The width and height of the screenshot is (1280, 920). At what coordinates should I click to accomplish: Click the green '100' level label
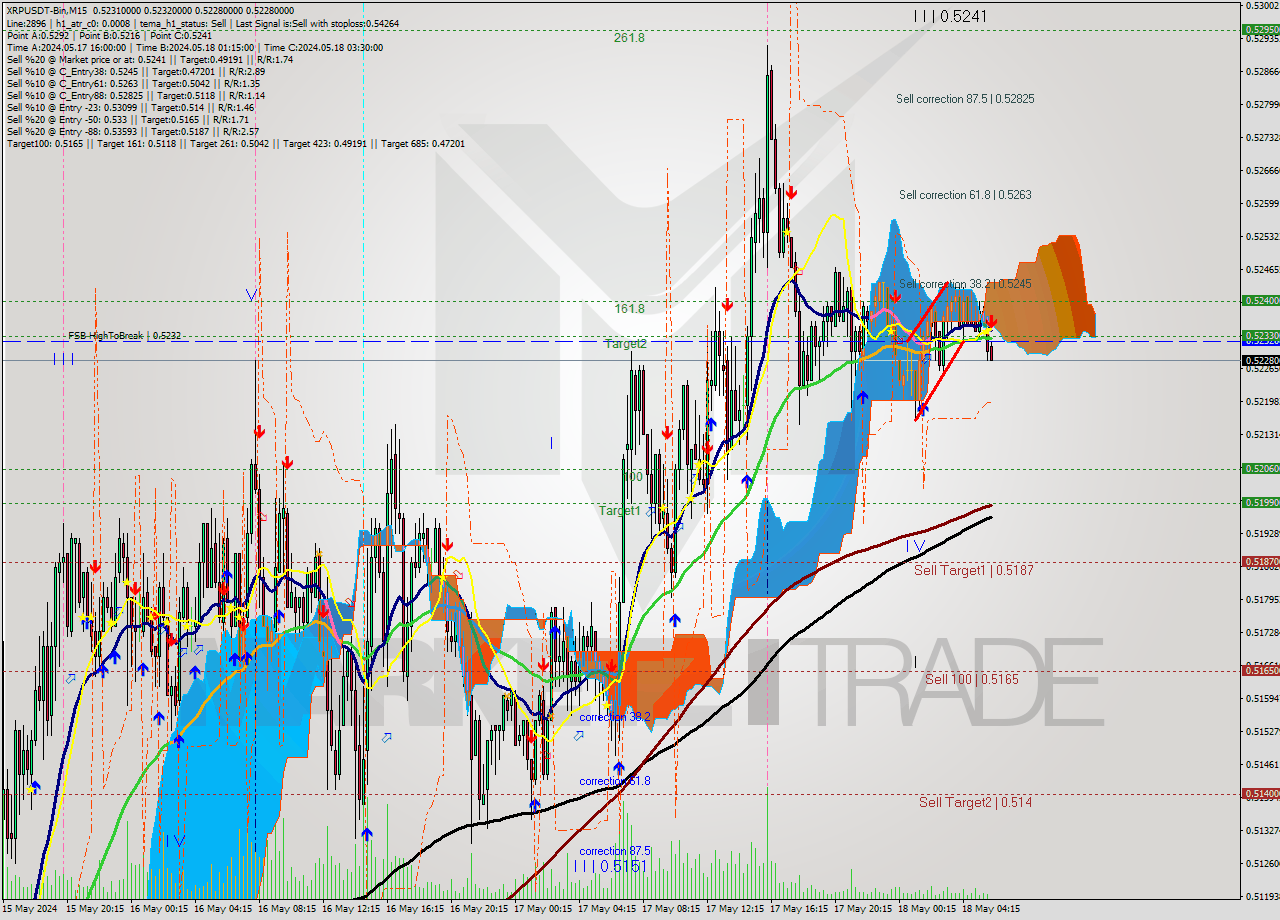pos(633,477)
